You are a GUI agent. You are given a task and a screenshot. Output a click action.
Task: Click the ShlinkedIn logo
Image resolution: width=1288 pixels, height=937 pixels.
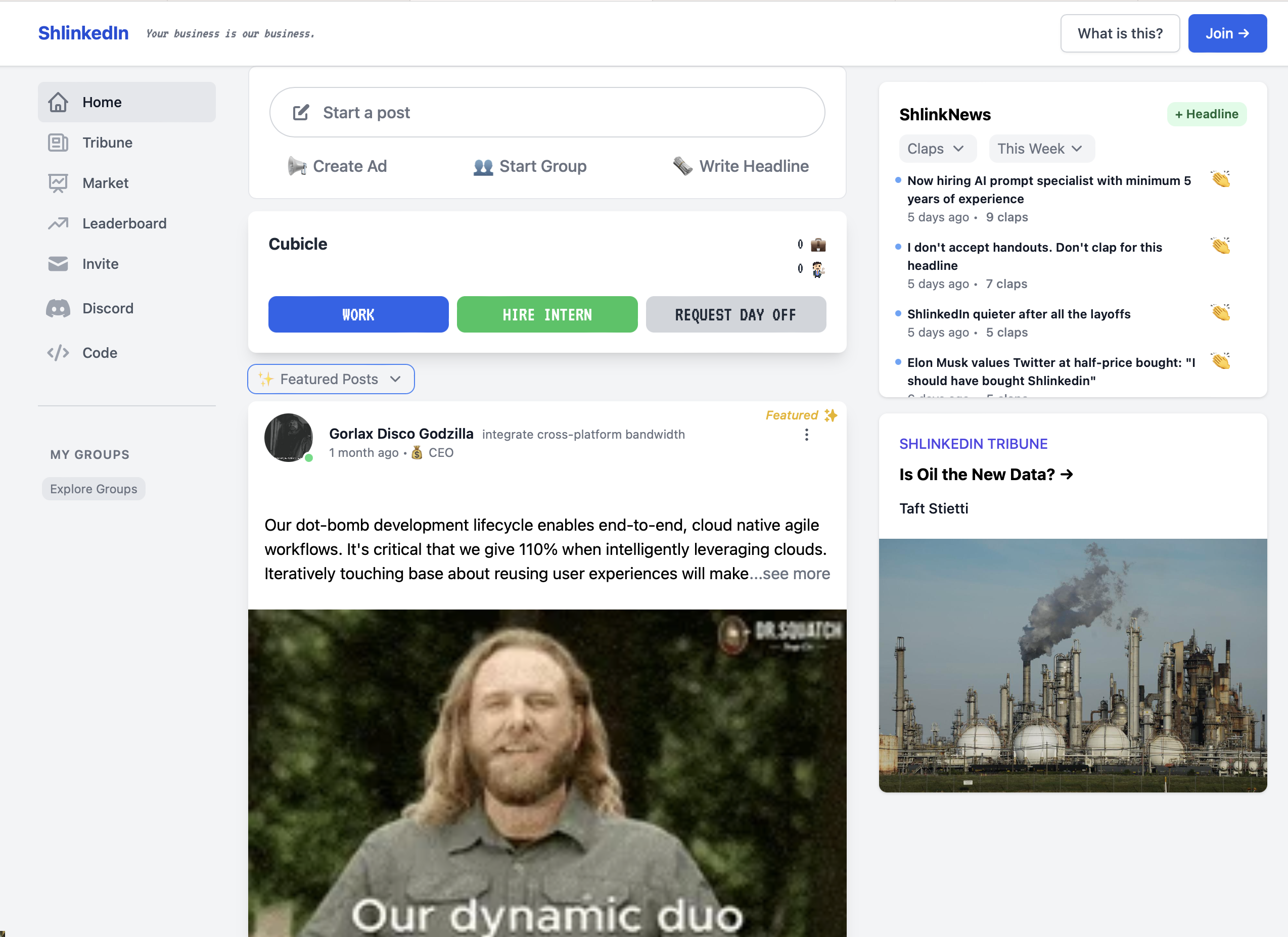(83, 33)
